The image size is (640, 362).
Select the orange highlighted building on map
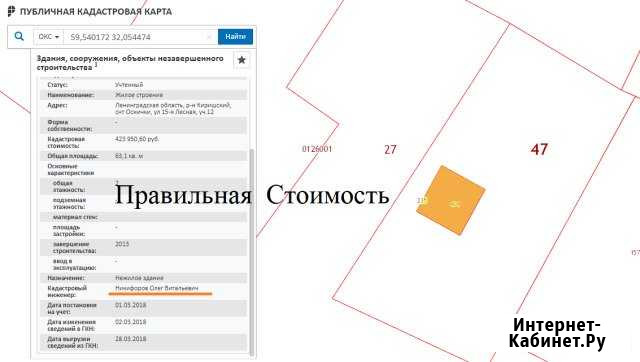pyautogui.click(x=451, y=200)
